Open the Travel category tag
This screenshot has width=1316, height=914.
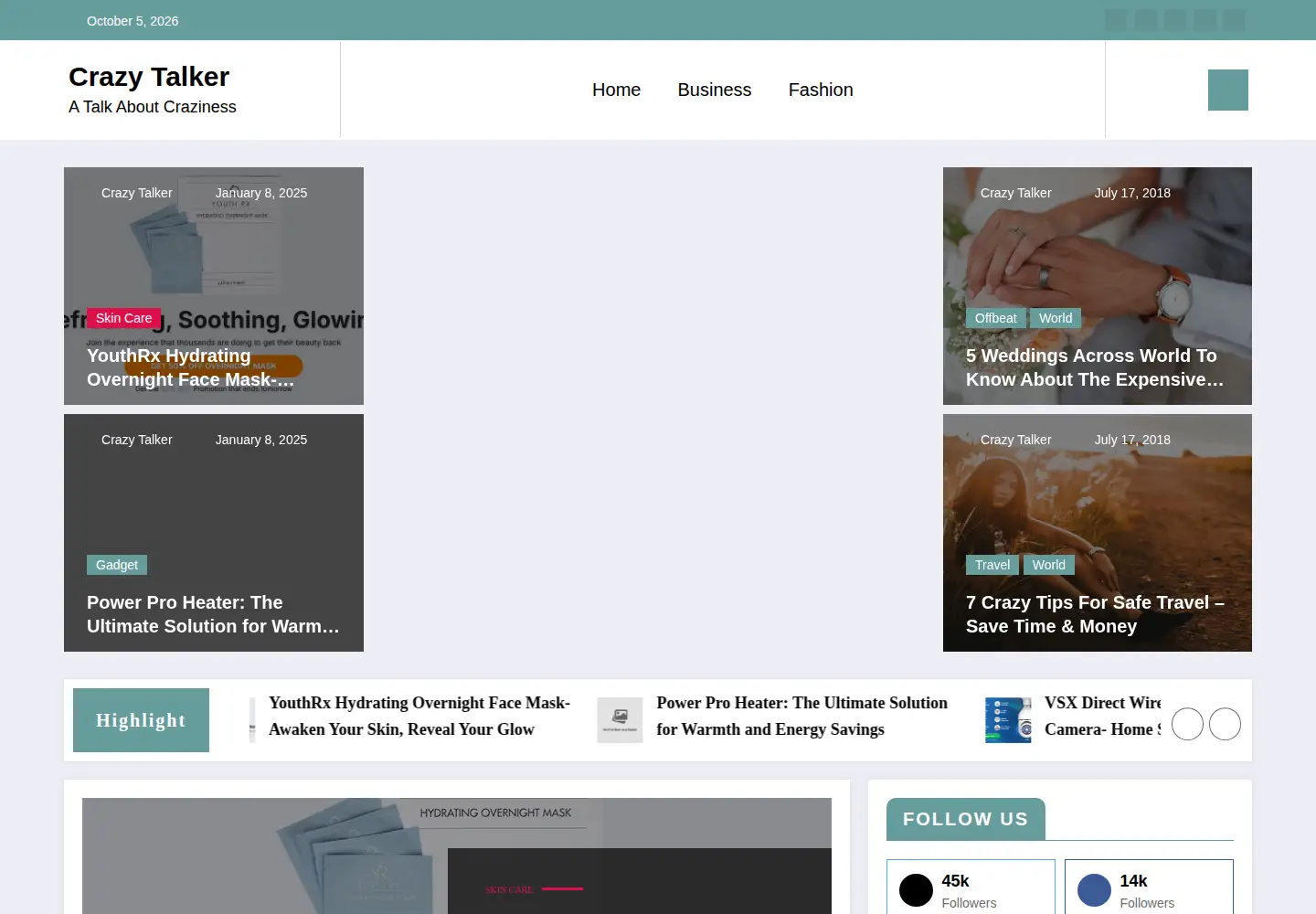992,565
